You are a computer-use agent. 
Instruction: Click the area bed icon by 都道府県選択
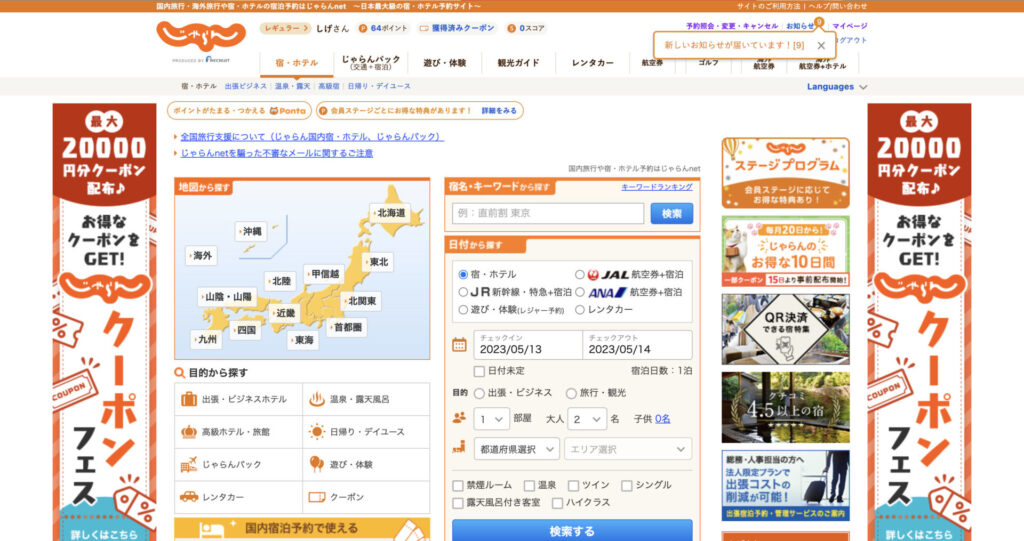pos(459,448)
